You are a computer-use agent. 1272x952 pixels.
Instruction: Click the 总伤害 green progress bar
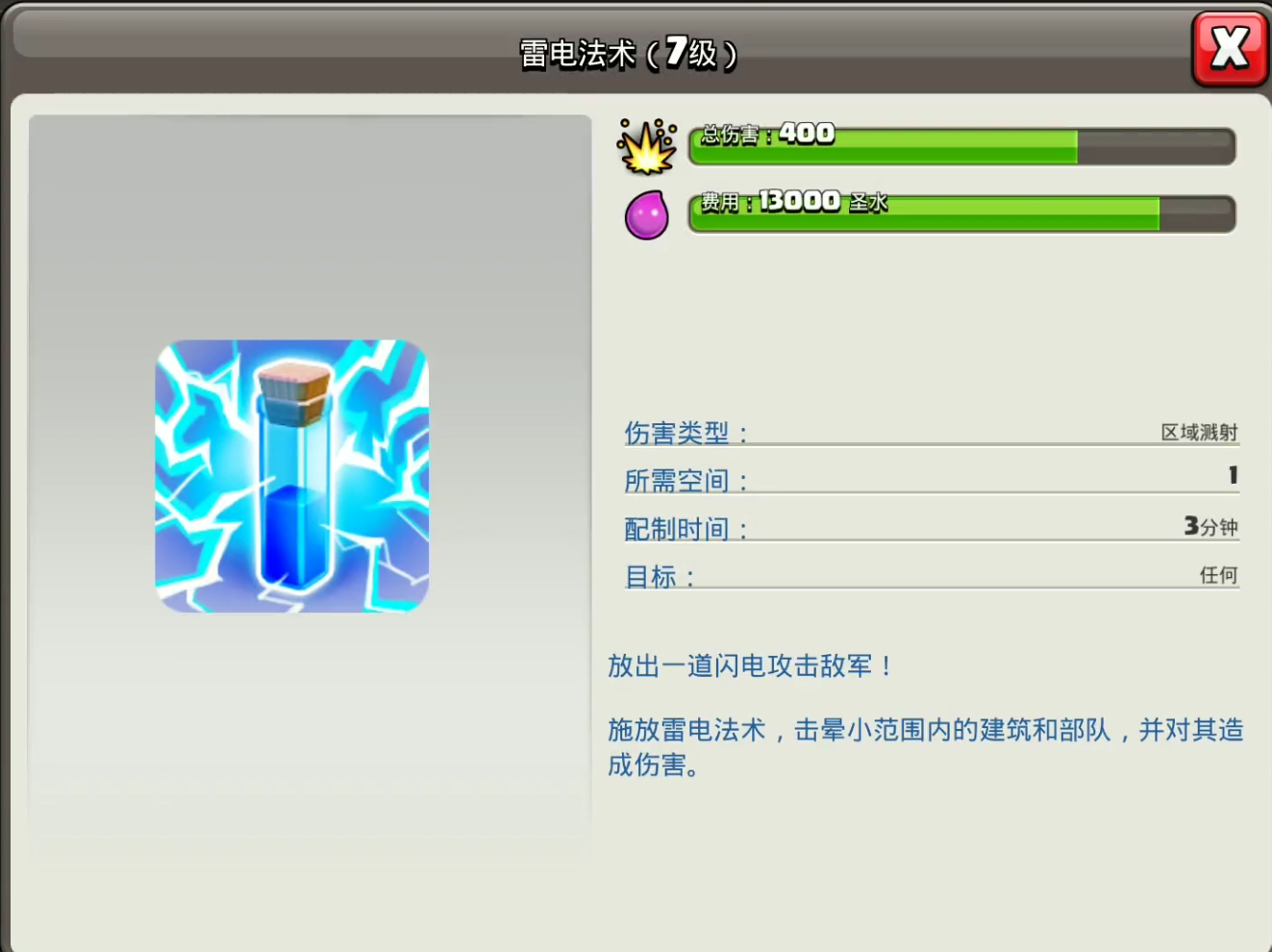pyautogui.click(x=961, y=148)
